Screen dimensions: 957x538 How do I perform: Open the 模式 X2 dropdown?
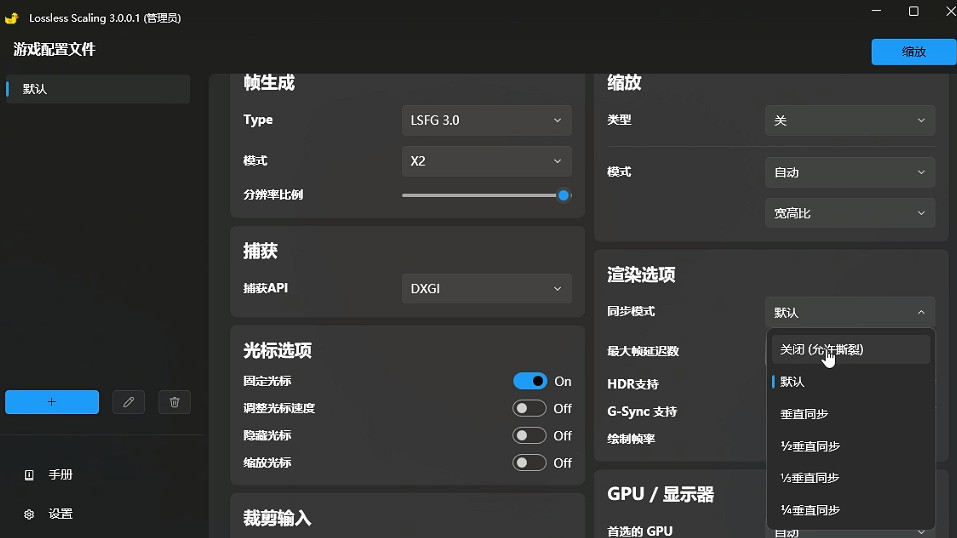[486, 161]
